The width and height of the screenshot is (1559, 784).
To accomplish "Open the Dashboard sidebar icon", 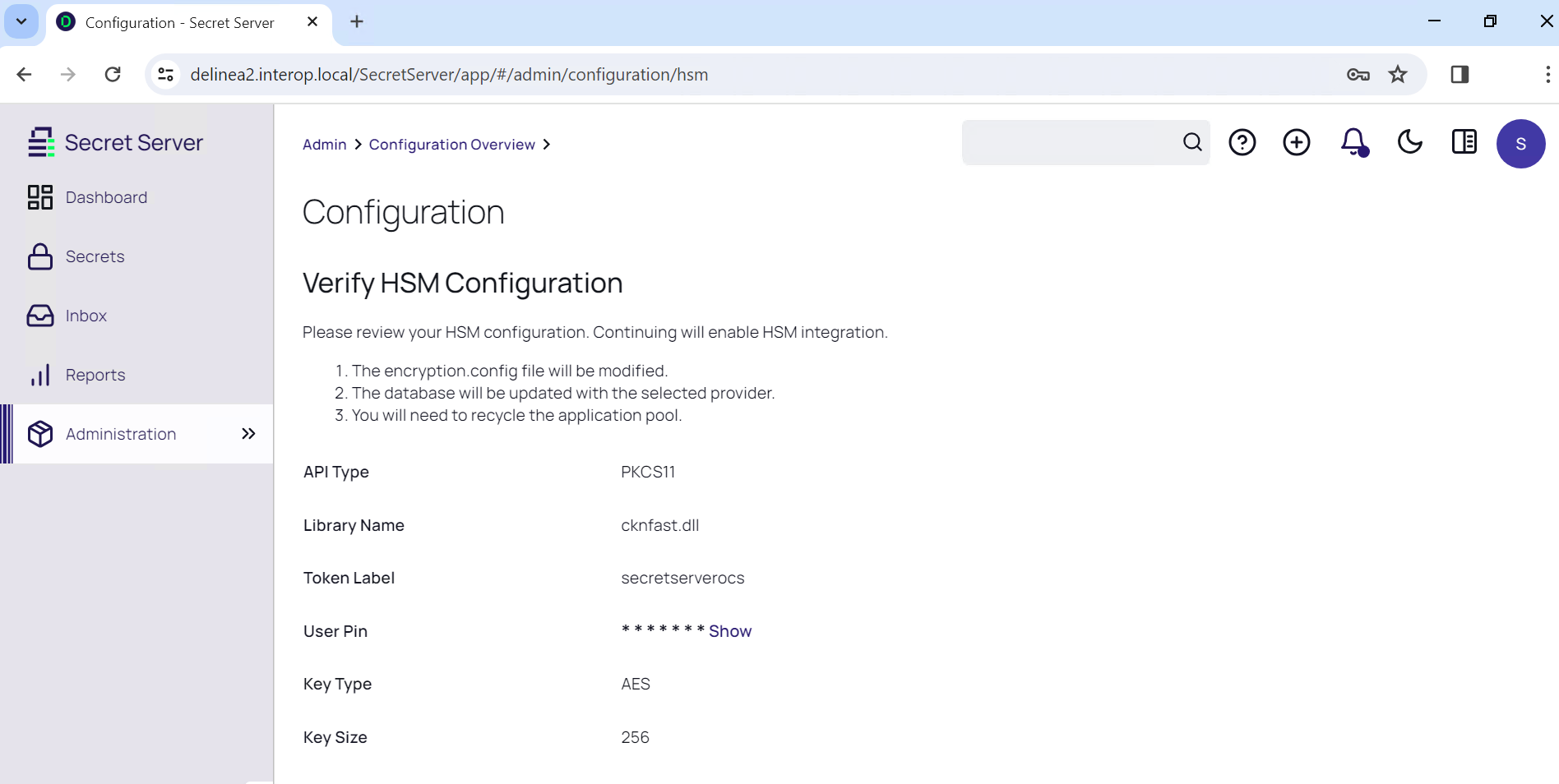I will (x=40, y=197).
